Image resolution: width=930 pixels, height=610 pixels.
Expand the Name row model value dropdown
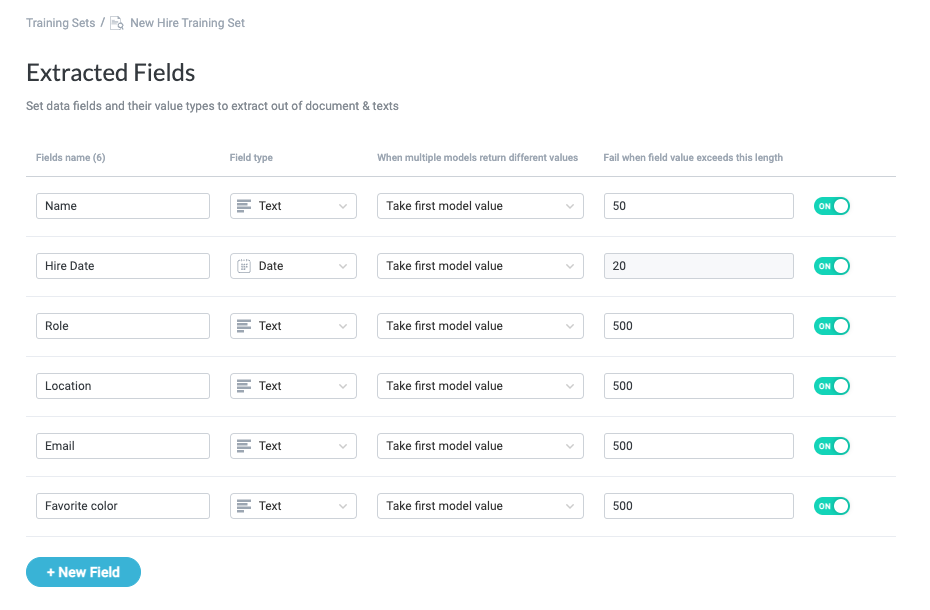[x=480, y=206]
